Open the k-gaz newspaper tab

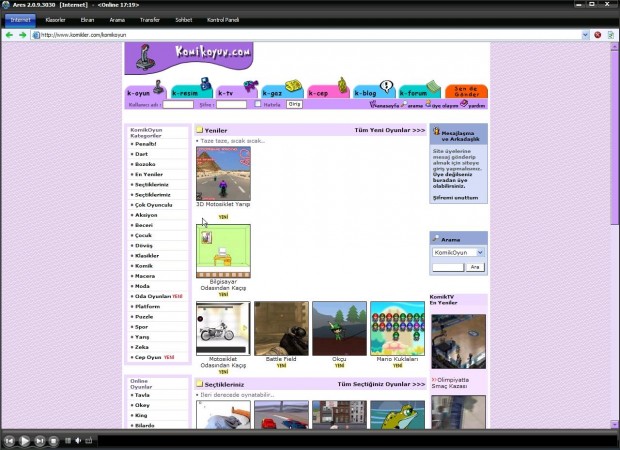(x=282, y=89)
